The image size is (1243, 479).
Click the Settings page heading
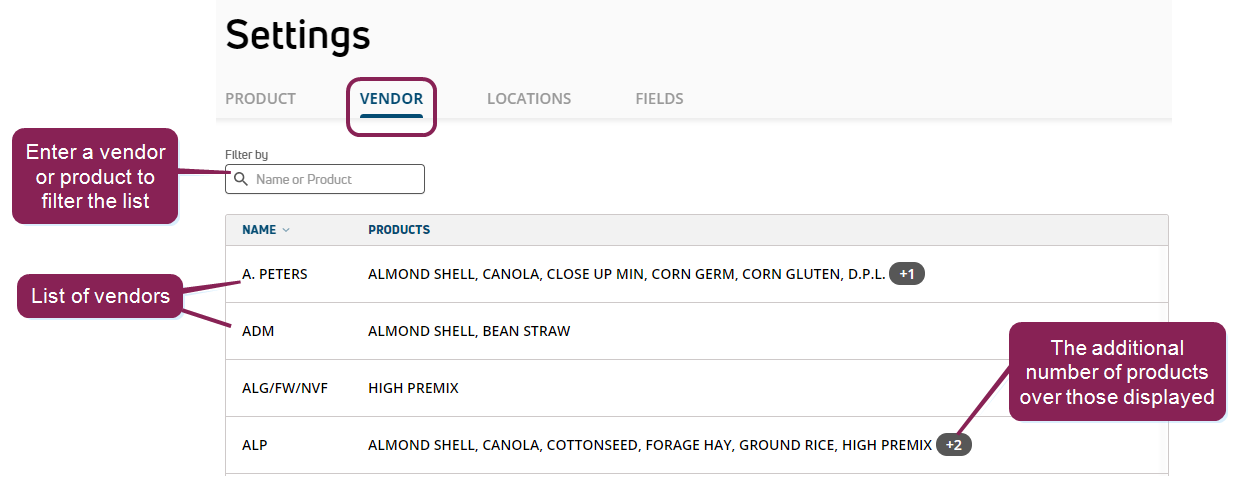click(x=298, y=35)
